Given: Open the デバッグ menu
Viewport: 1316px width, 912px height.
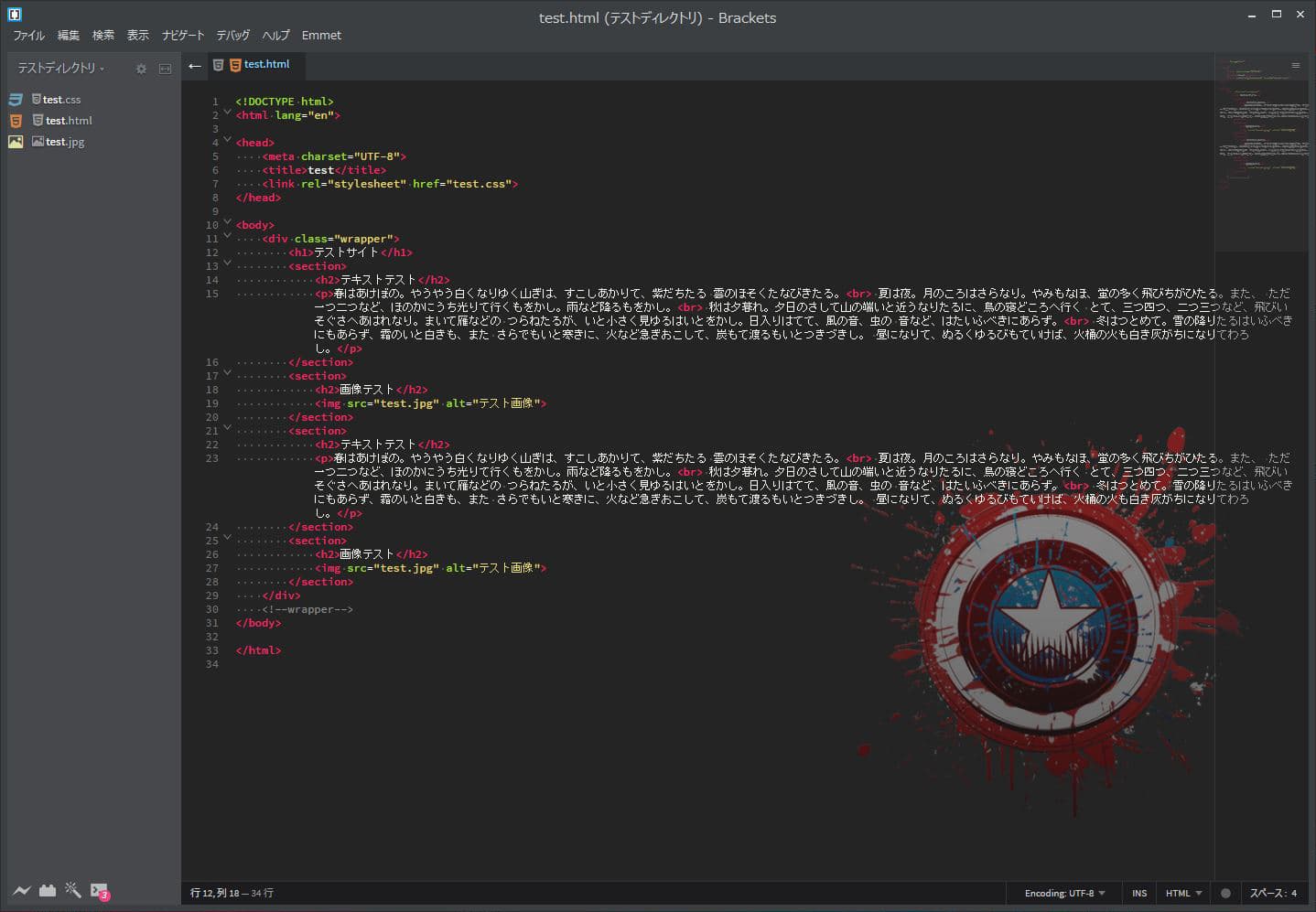Looking at the screenshot, I should click(232, 36).
